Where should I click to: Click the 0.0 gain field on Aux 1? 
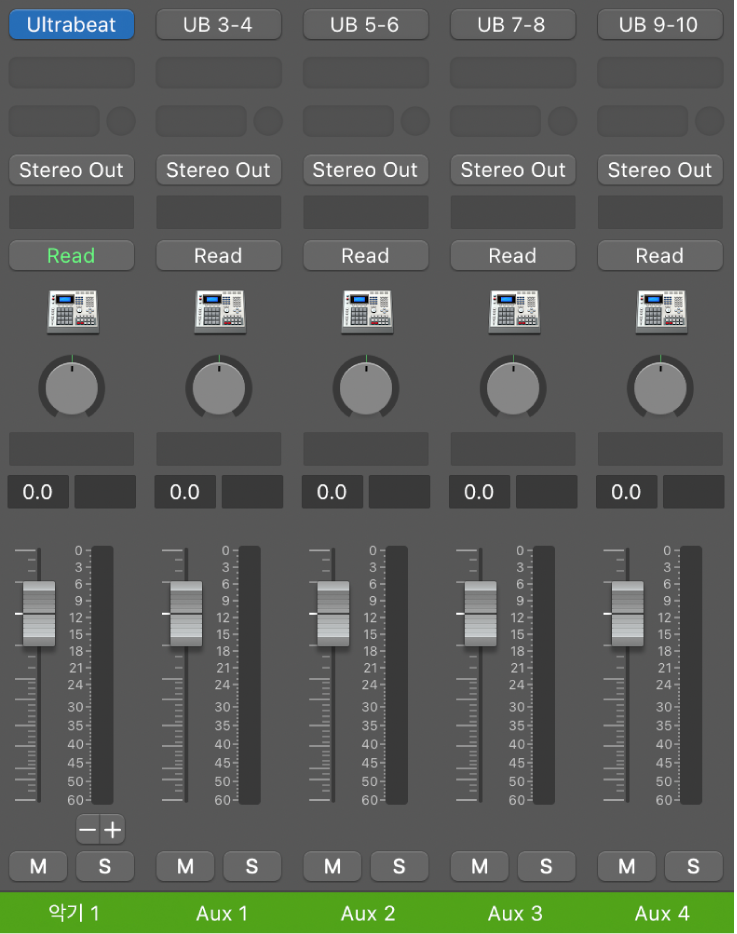[185, 492]
